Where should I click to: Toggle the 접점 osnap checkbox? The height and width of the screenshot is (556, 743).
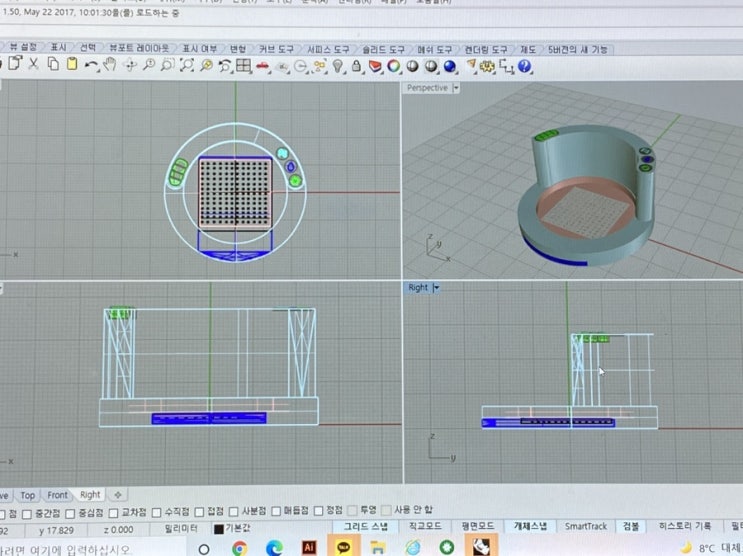199,512
